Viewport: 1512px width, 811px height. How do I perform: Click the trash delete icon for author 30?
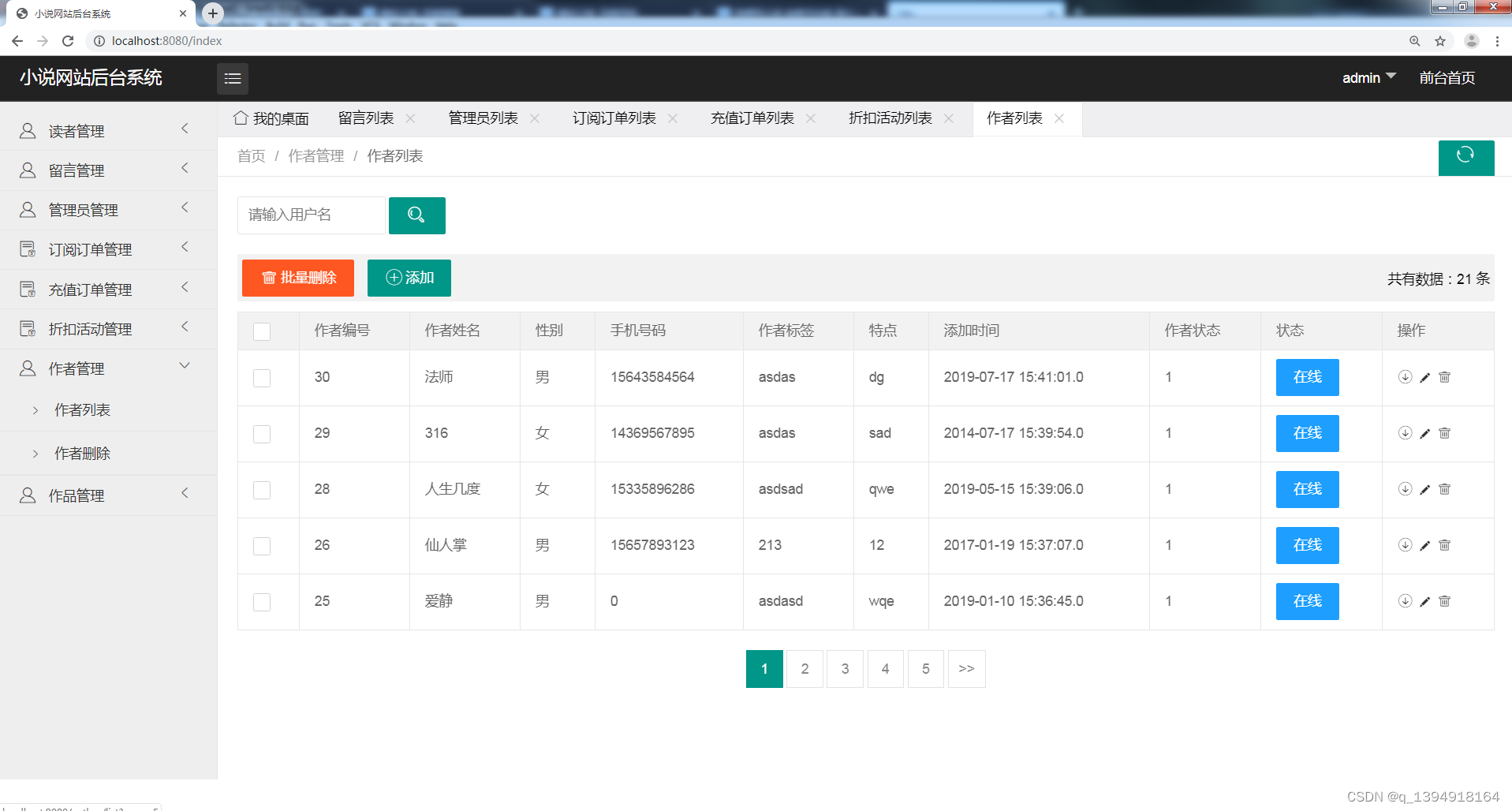(1444, 377)
